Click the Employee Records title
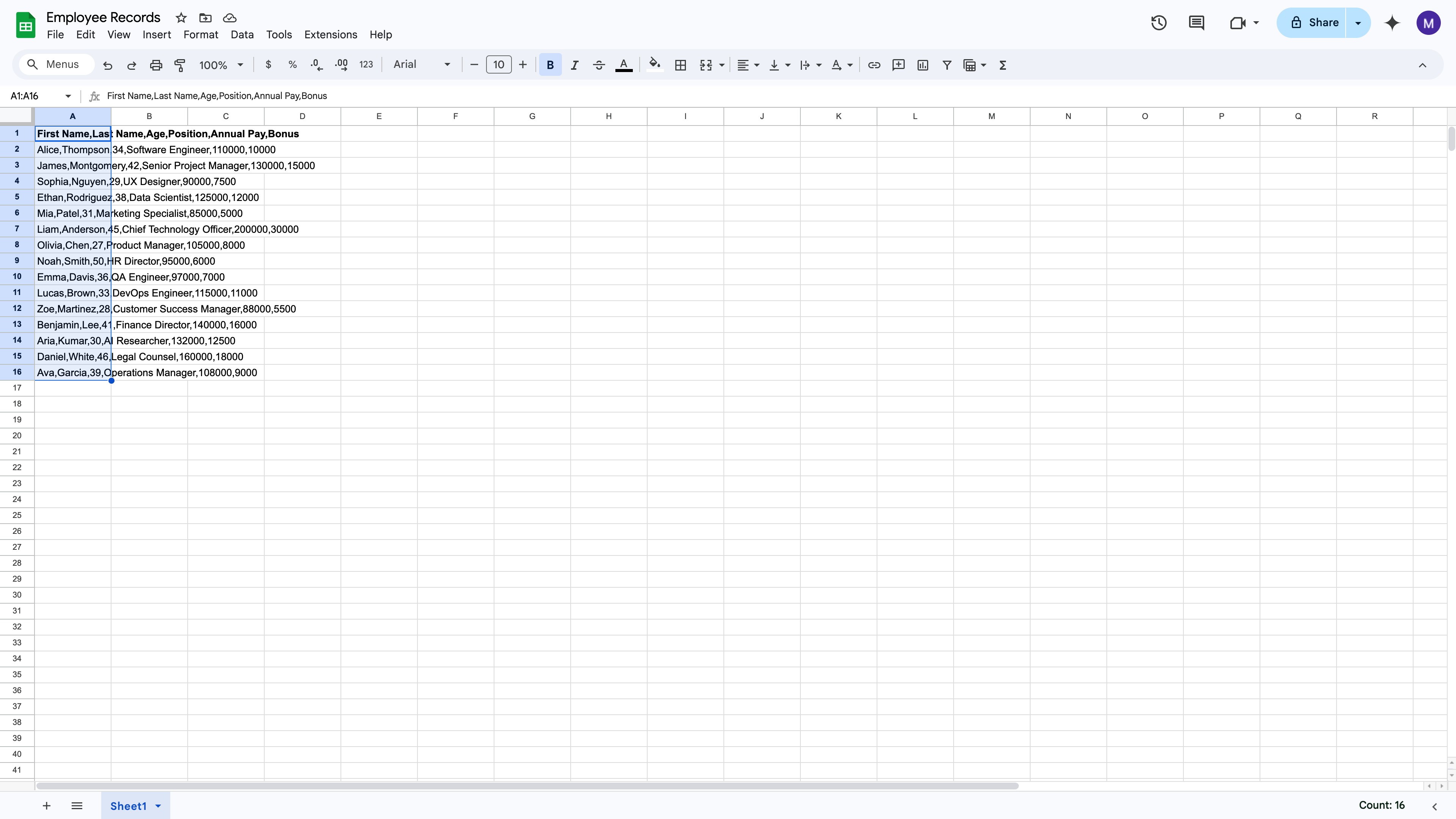 (x=104, y=17)
